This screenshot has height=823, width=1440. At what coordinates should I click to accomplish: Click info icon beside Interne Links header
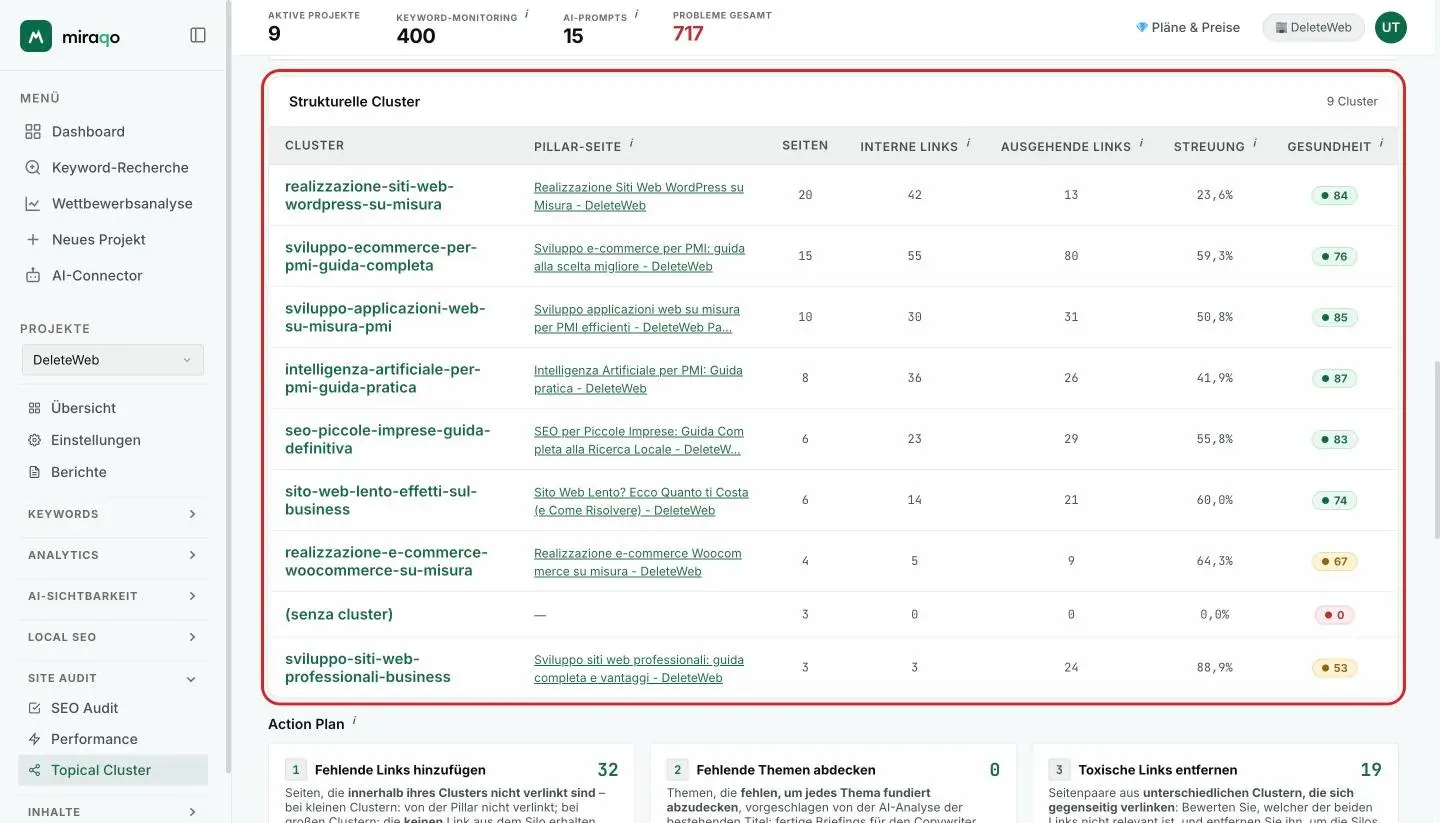[968, 144]
